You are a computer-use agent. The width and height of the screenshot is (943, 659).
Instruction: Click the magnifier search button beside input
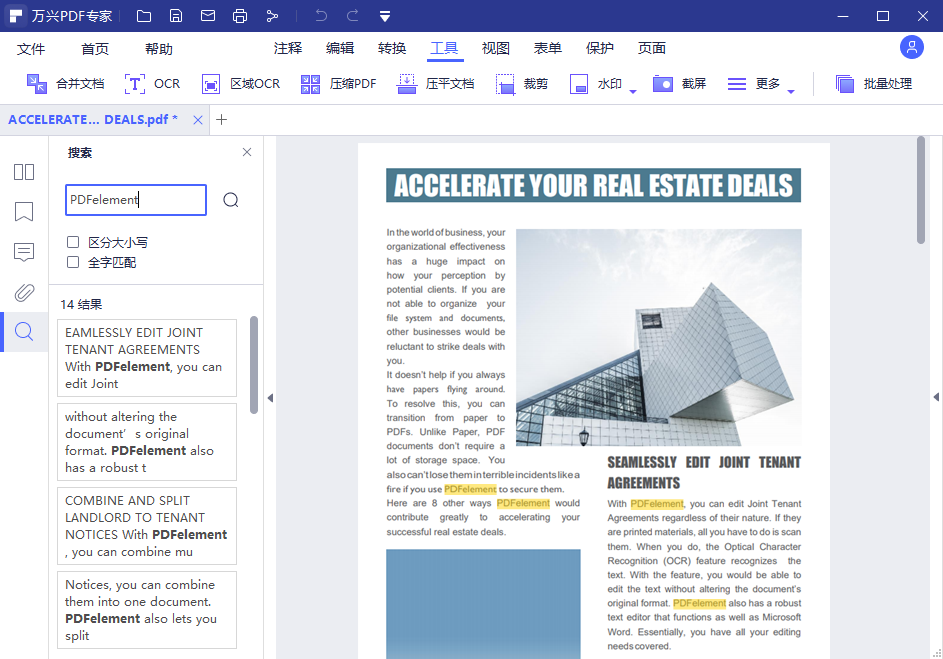231,200
